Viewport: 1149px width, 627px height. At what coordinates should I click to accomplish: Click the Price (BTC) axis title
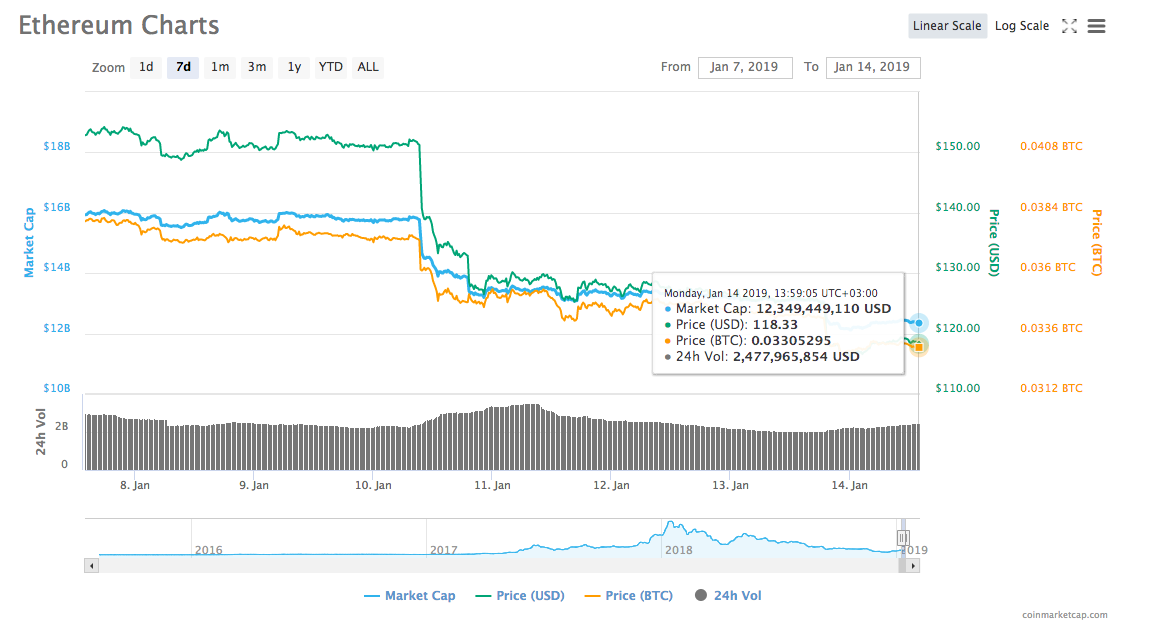tap(1097, 242)
